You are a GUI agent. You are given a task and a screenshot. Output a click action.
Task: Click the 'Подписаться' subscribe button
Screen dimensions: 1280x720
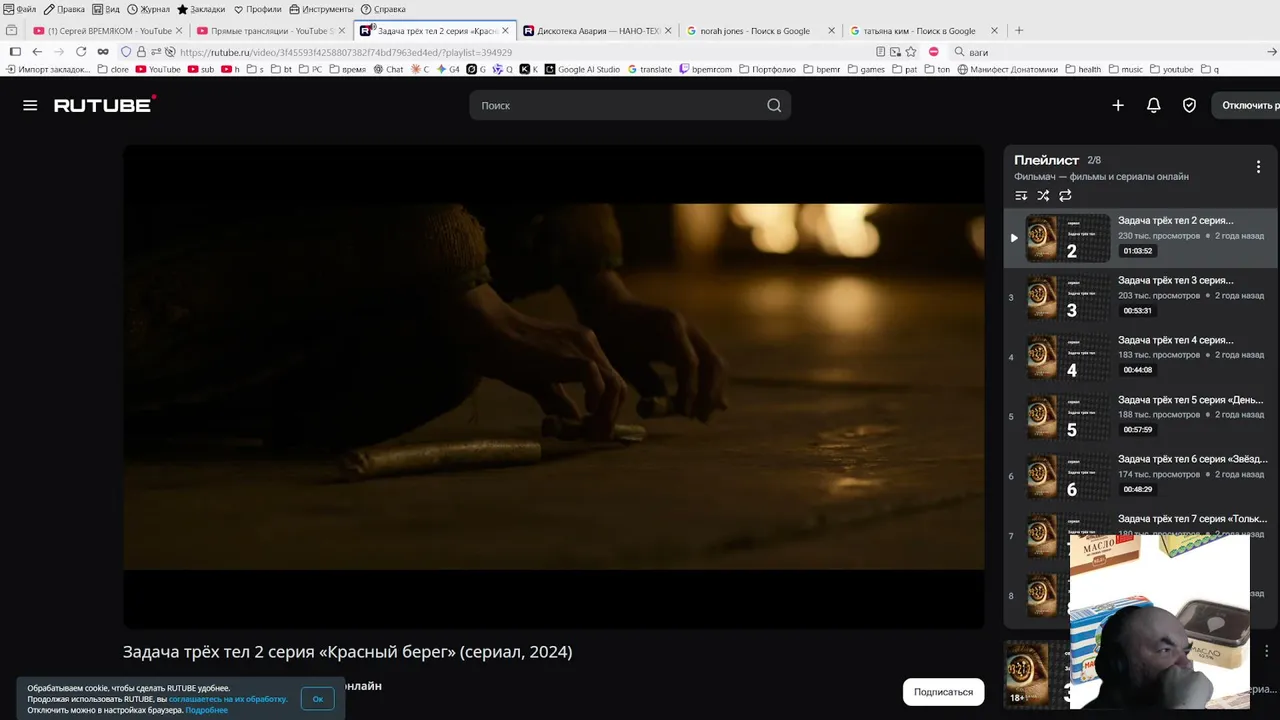point(943,692)
